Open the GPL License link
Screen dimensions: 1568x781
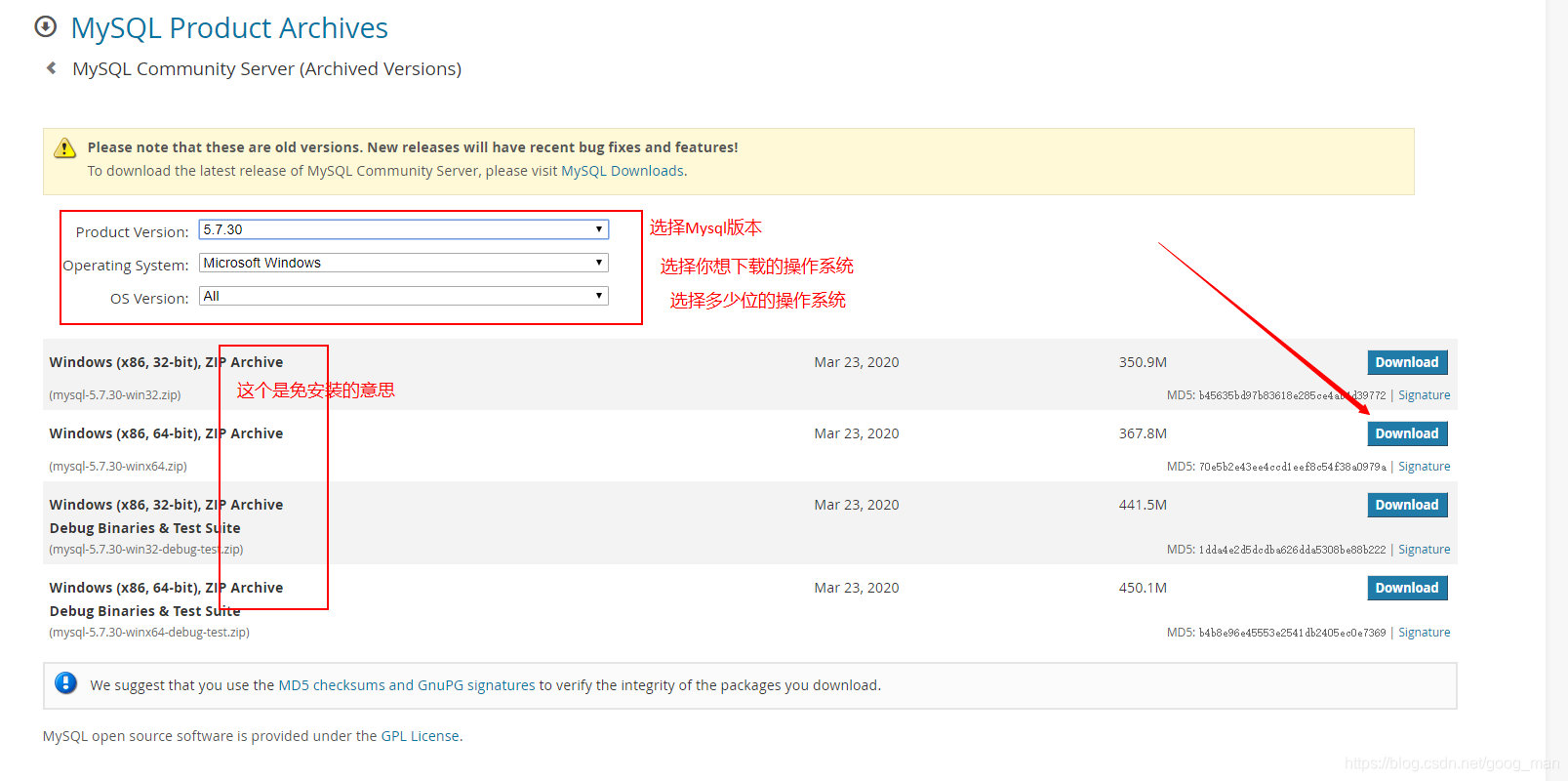pyautogui.click(x=420, y=736)
